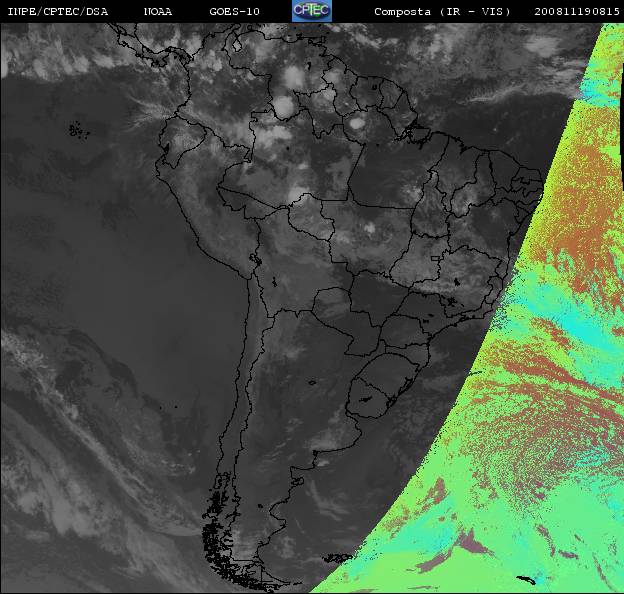This screenshot has width=624, height=594.
Task: Click the Mar Chiquita lake in Argentina
Action: (312, 383)
